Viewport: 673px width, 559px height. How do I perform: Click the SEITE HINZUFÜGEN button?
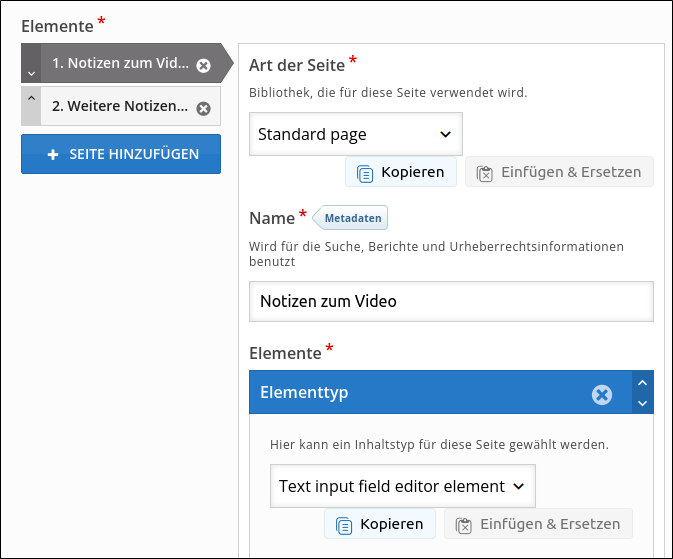(x=121, y=154)
